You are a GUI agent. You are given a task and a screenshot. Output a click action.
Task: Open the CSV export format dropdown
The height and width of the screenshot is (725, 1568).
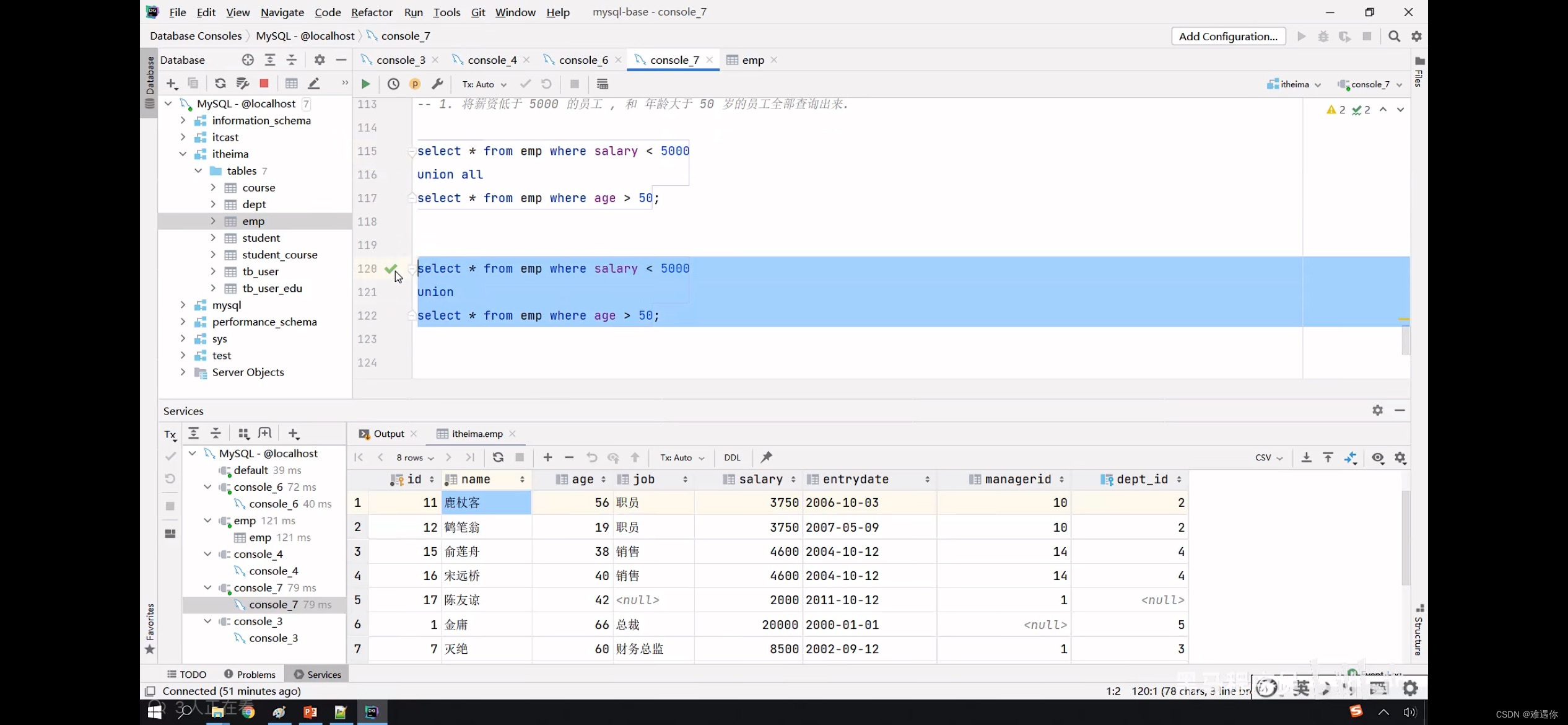click(x=1269, y=457)
